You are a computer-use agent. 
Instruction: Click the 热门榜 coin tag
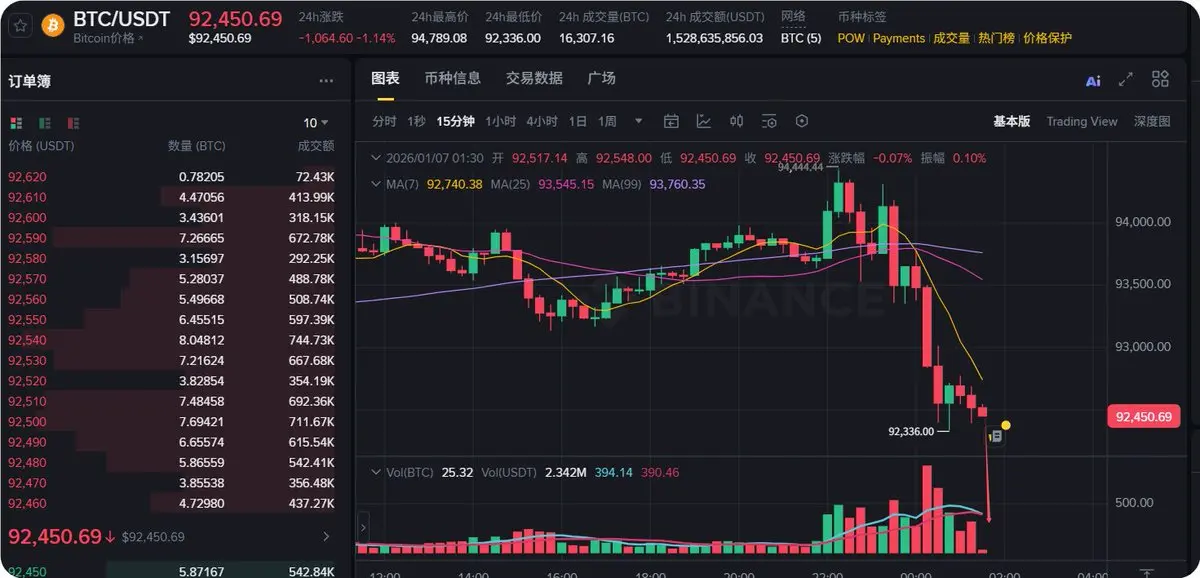tap(997, 38)
